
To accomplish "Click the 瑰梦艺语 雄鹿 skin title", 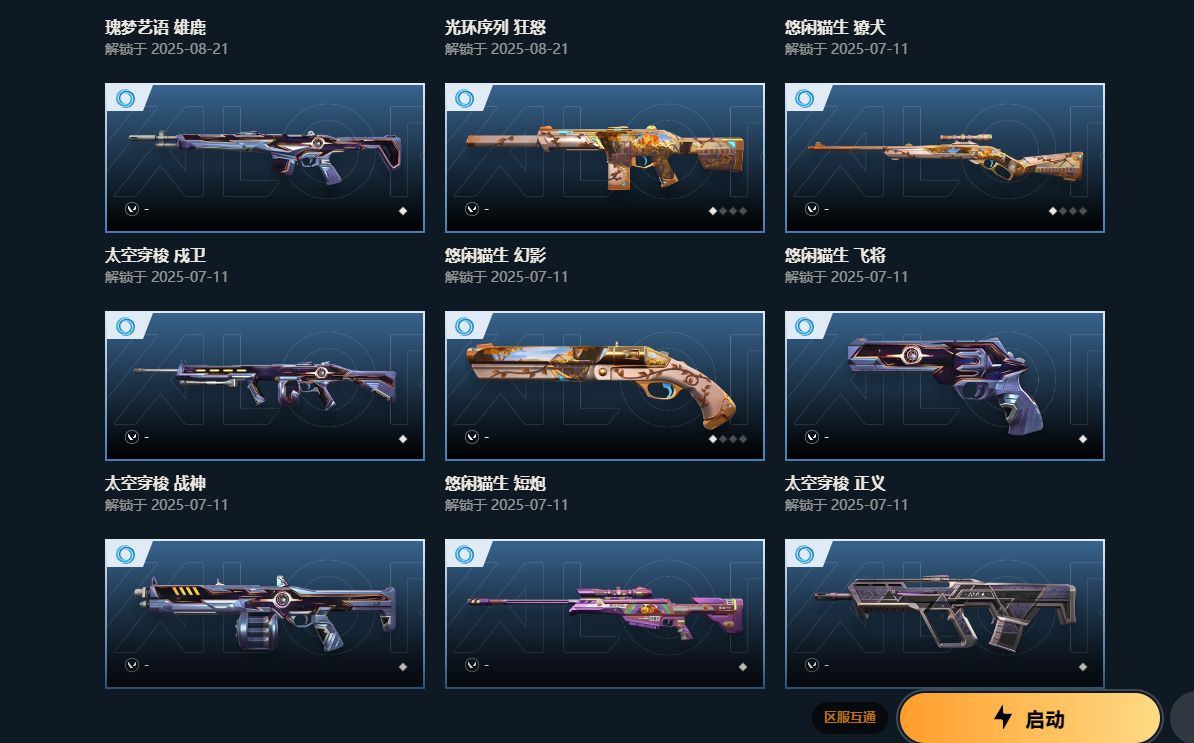I will (155, 27).
